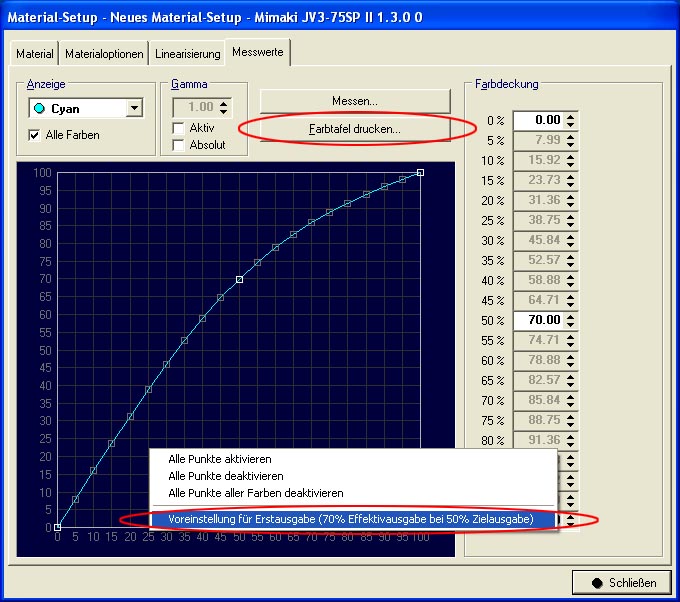Screen dimensions: 680x602
Task: Click the 0 % coverage input field
Action: (x=538, y=120)
